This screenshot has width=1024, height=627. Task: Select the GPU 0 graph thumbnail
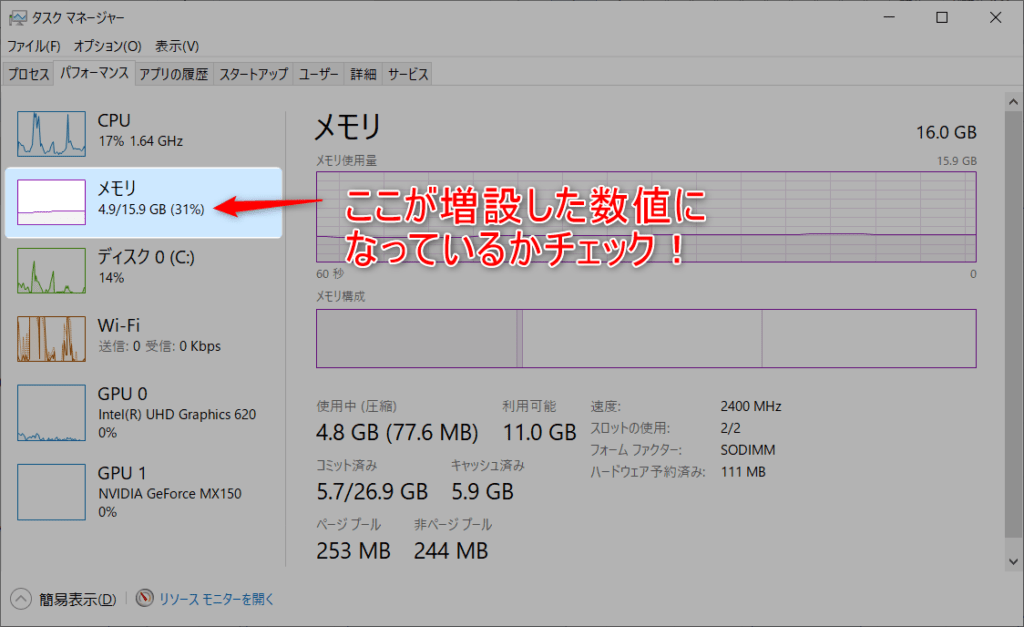coord(51,413)
